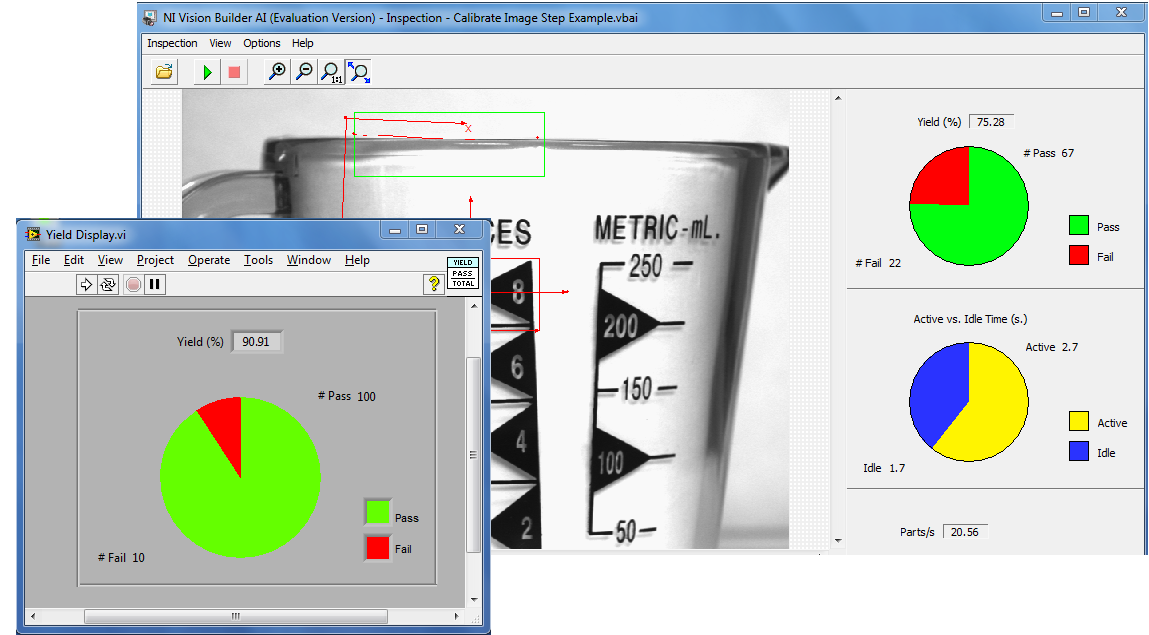Screen dimensions: 1149x635
Task: Click the green Pass swatch in Yield Display
Action: tap(377, 513)
